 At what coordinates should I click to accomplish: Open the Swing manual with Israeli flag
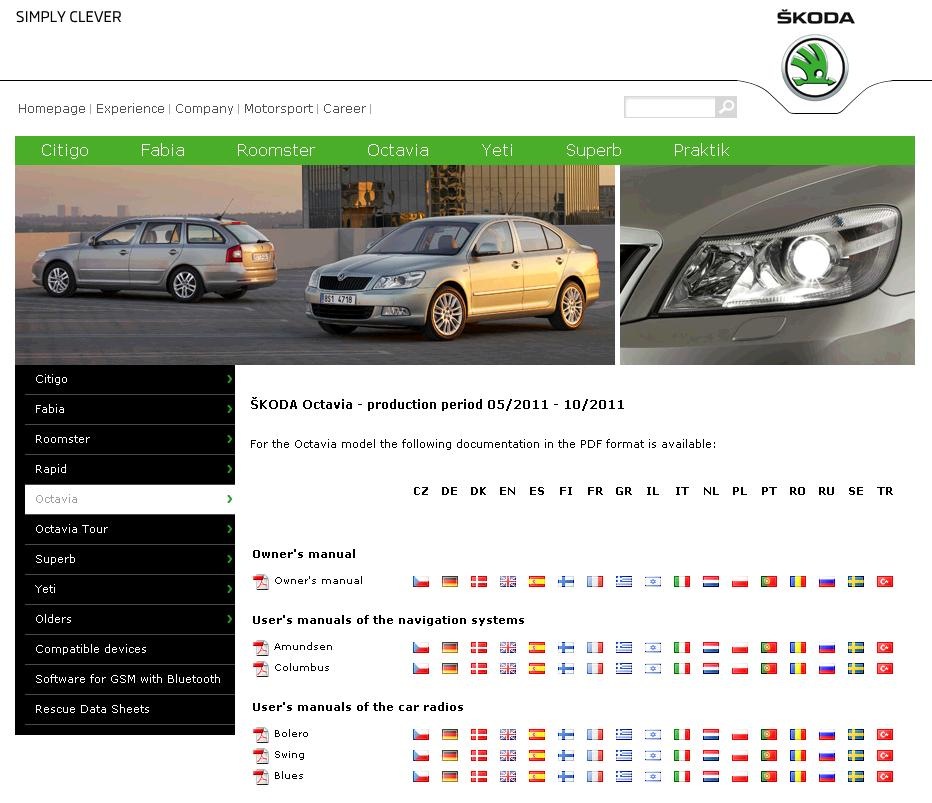point(653,755)
